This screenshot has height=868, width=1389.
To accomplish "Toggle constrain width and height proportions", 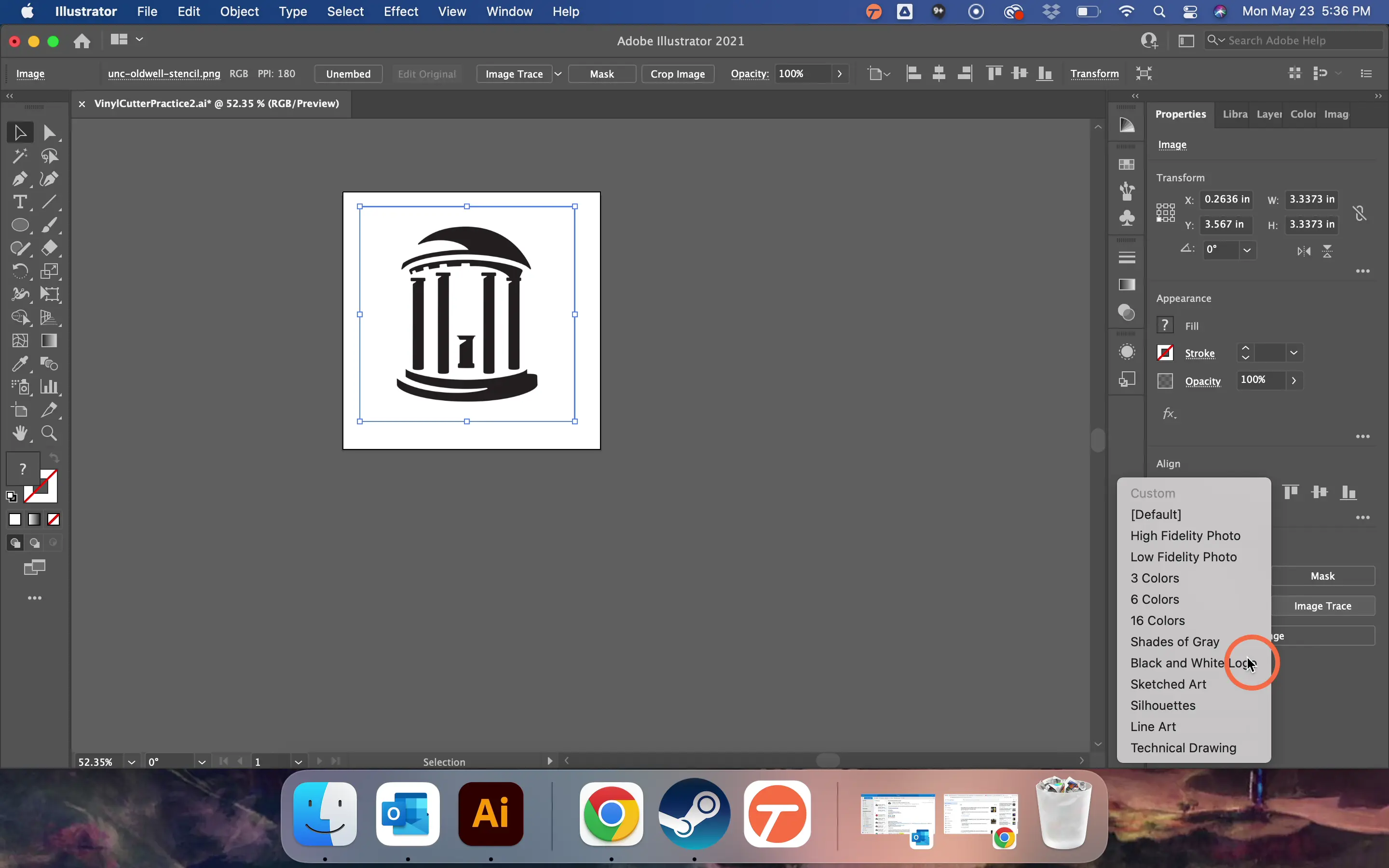I will point(1360,213).
